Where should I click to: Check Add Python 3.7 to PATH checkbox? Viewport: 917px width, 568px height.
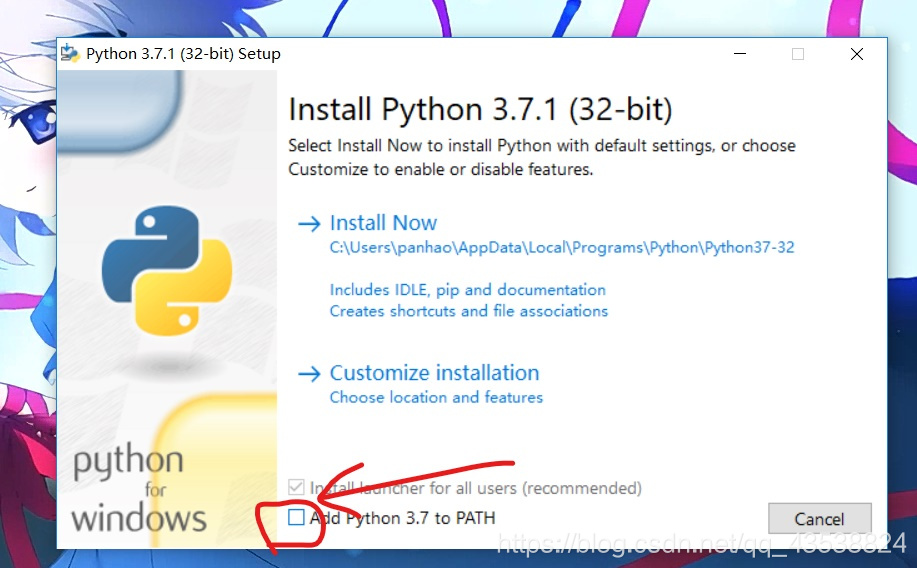tap(297, 517)
